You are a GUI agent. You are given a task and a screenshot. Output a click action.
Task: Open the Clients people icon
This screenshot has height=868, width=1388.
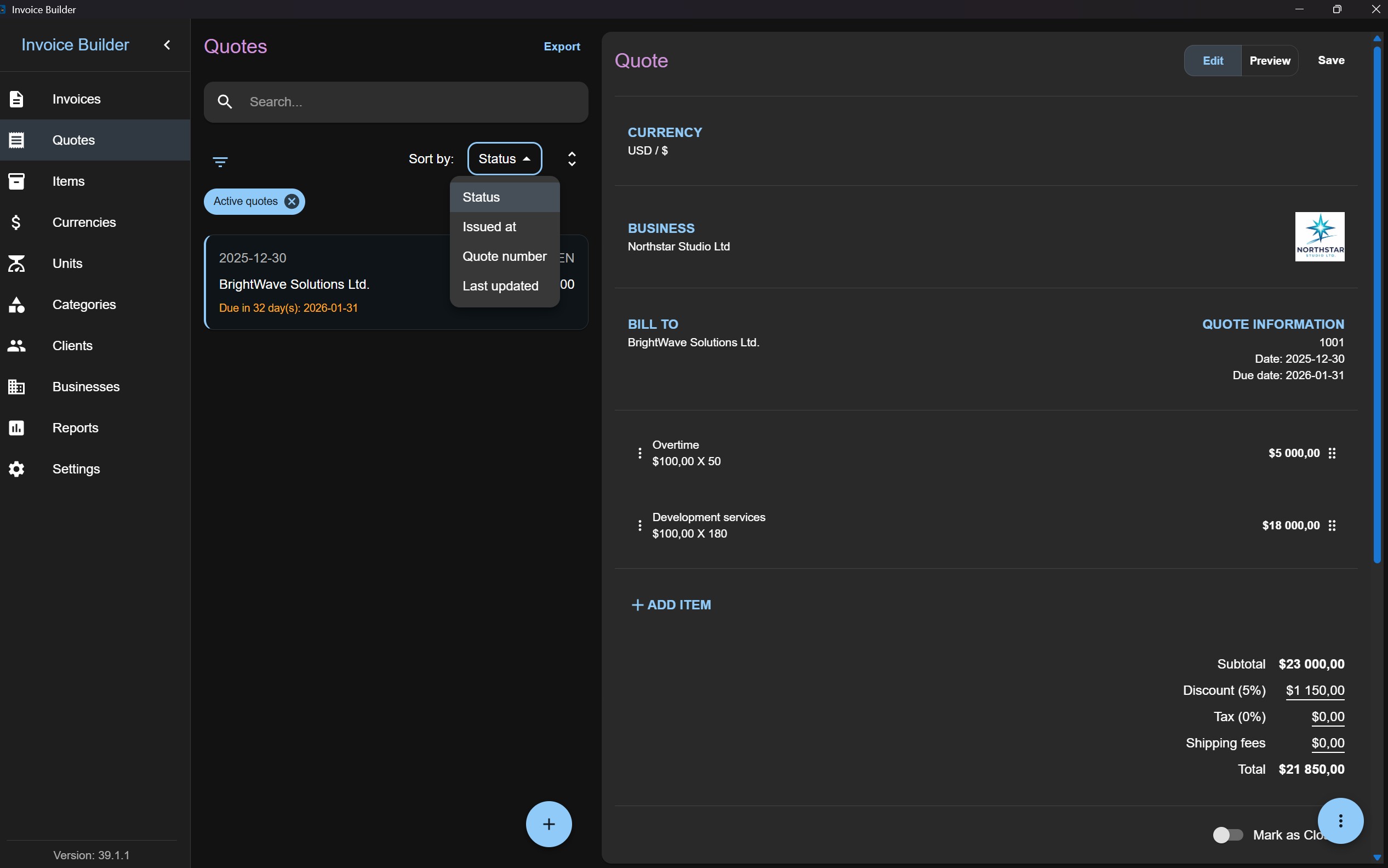[16, 346]
